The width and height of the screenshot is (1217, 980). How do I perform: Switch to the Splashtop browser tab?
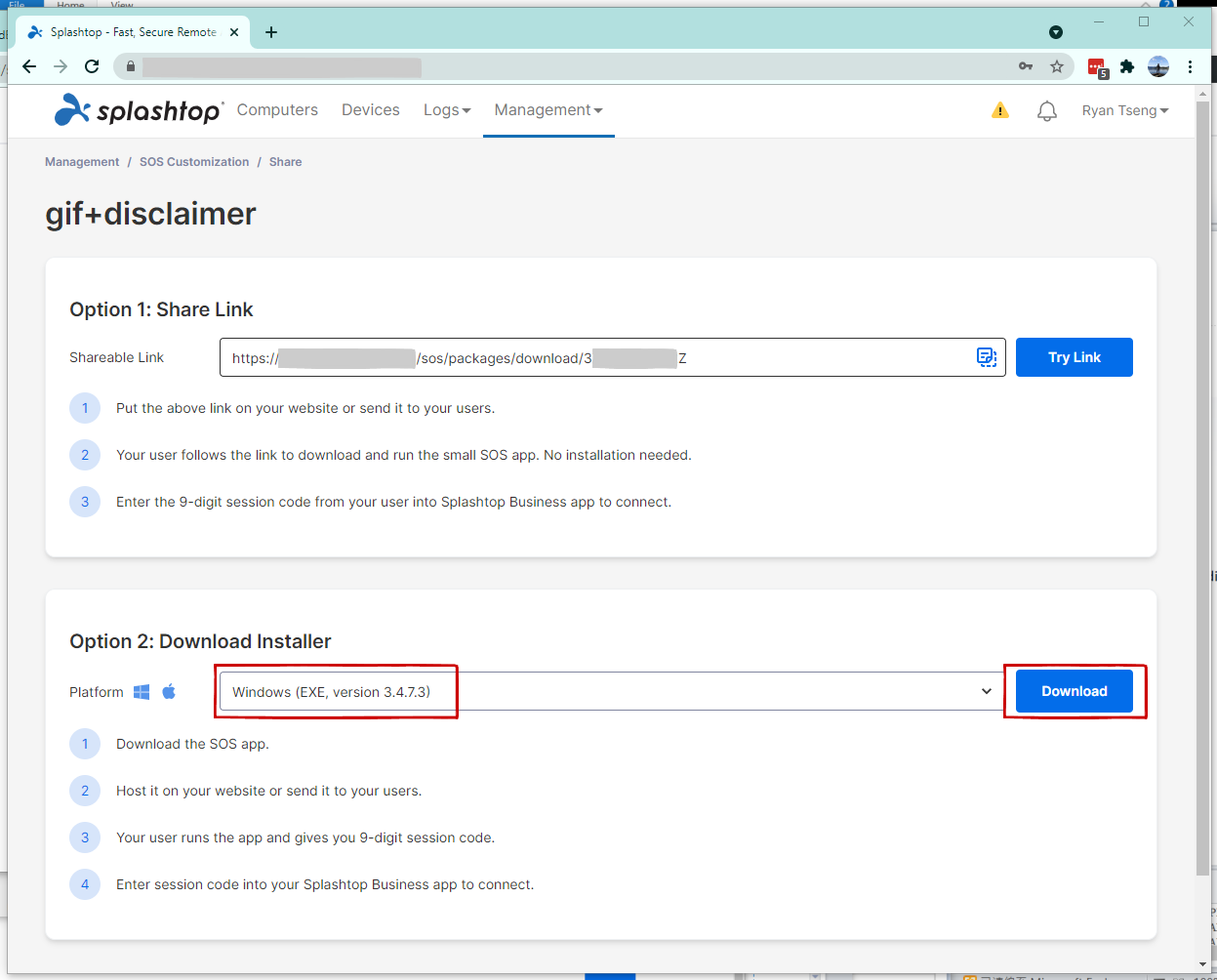134,32
